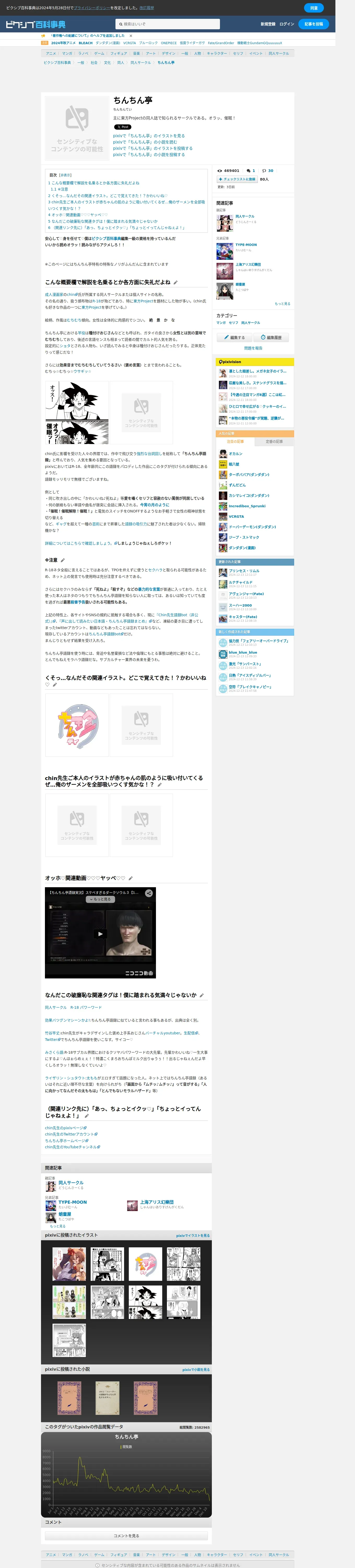Click share icon on Niconico video

click(x=149, y=893)
